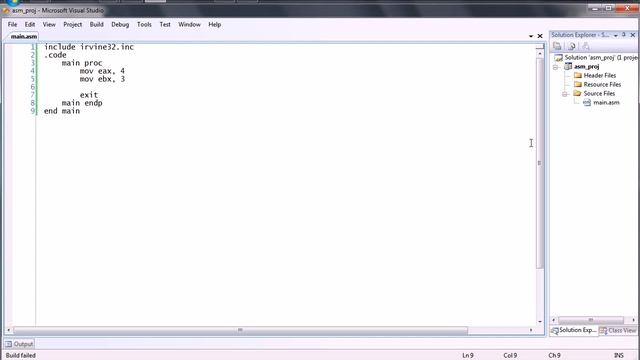Close the Solution Explorer panel
The width and height of the screenshot is (640, 360).
(x=633, y=35)
